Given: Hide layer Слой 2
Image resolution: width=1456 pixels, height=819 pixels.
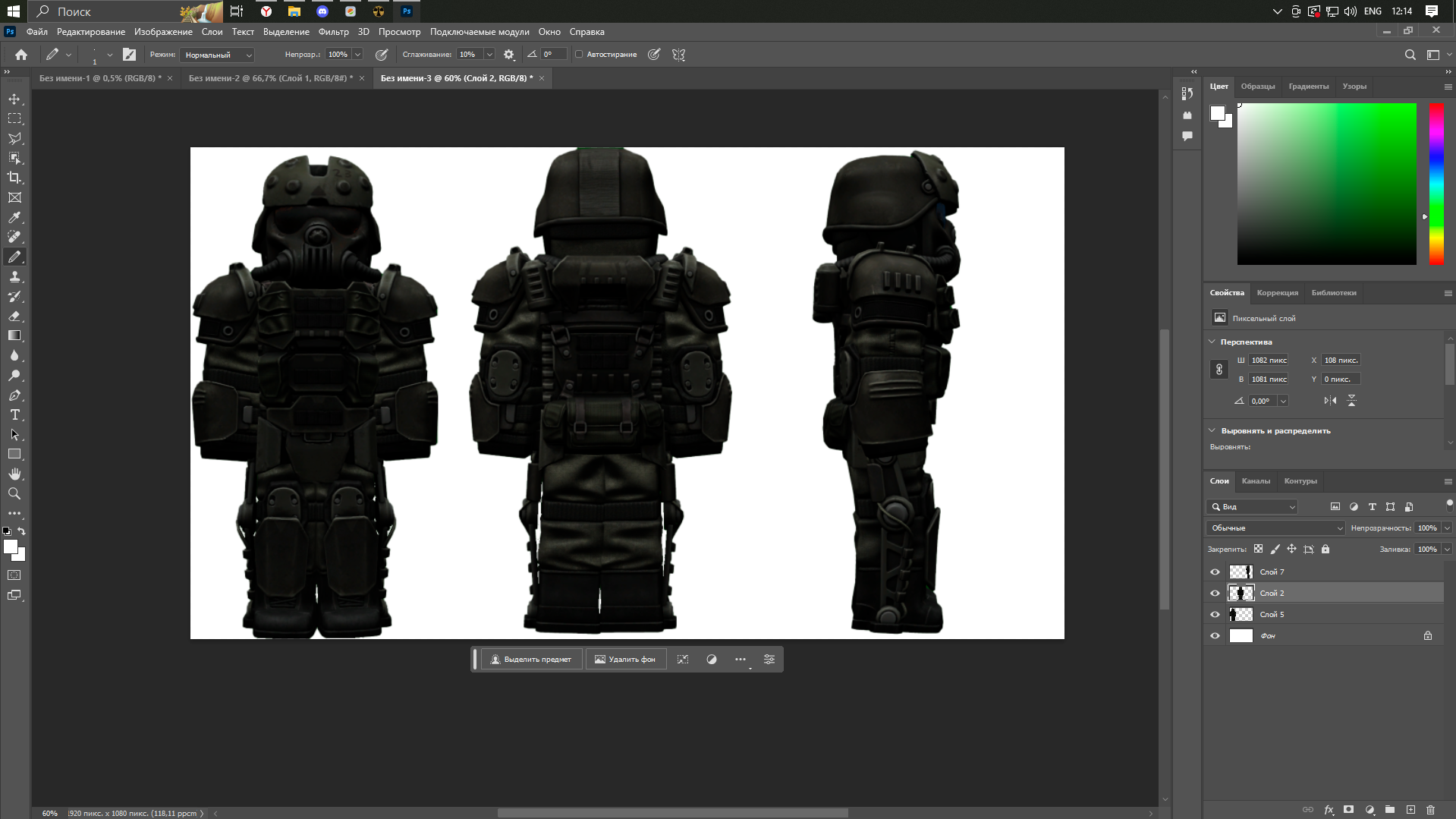Looking at the screenshot, I should 1215,594.
